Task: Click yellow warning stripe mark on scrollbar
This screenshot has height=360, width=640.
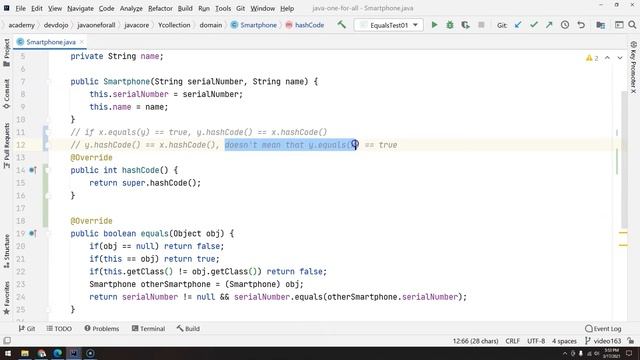Action: coord(623,233)
